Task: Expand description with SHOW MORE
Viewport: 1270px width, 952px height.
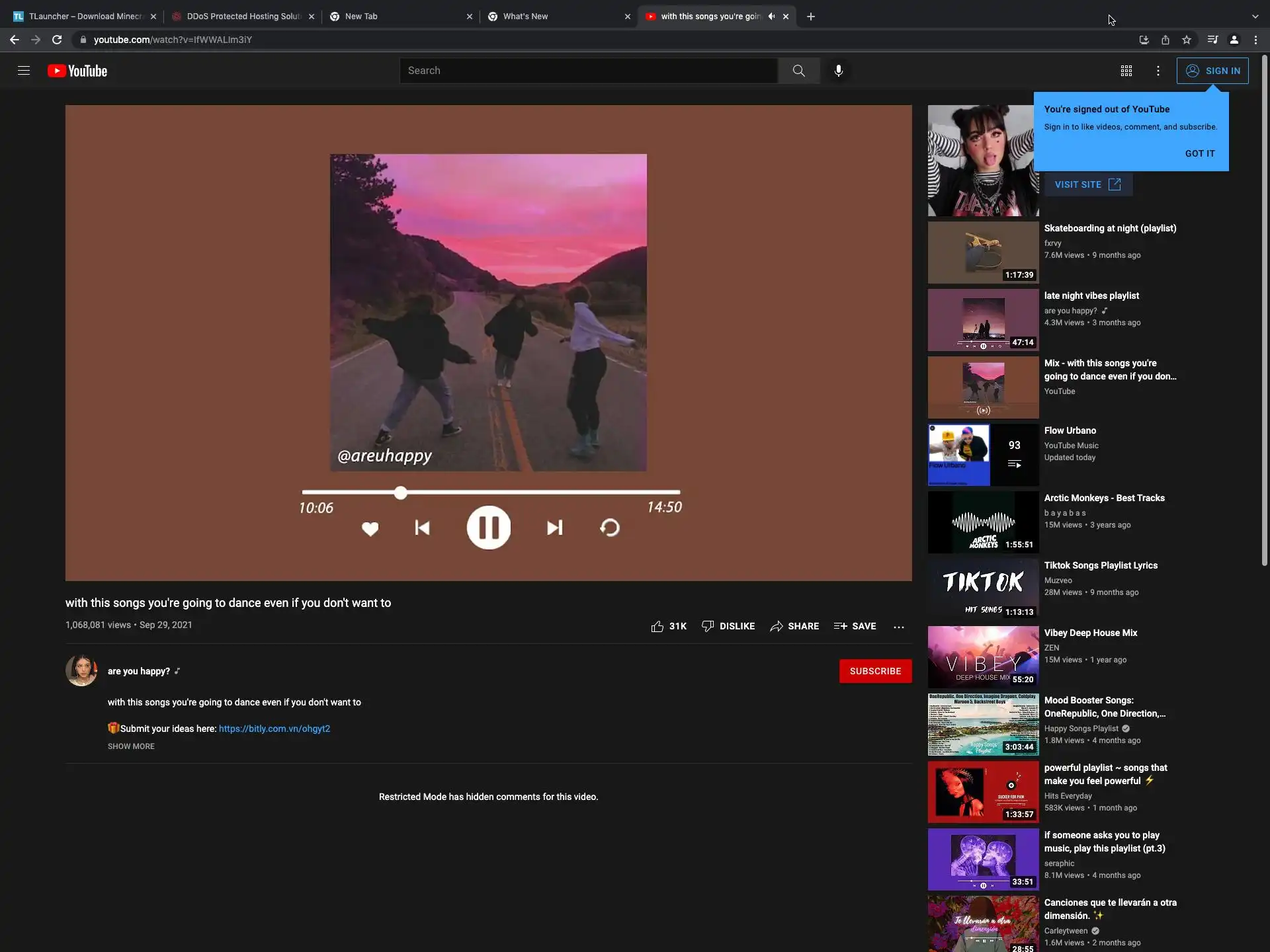Action: pyautogui.click(x=131, y=746)
